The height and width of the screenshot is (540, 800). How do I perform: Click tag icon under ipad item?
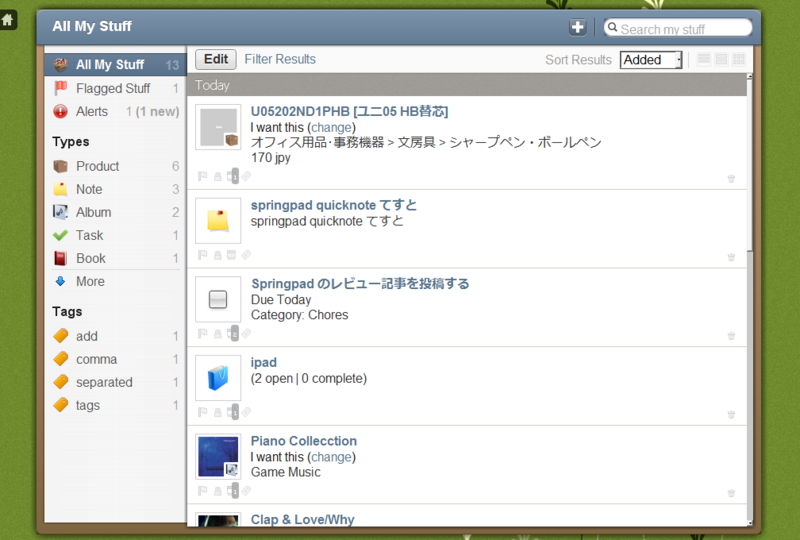[246, 412]
